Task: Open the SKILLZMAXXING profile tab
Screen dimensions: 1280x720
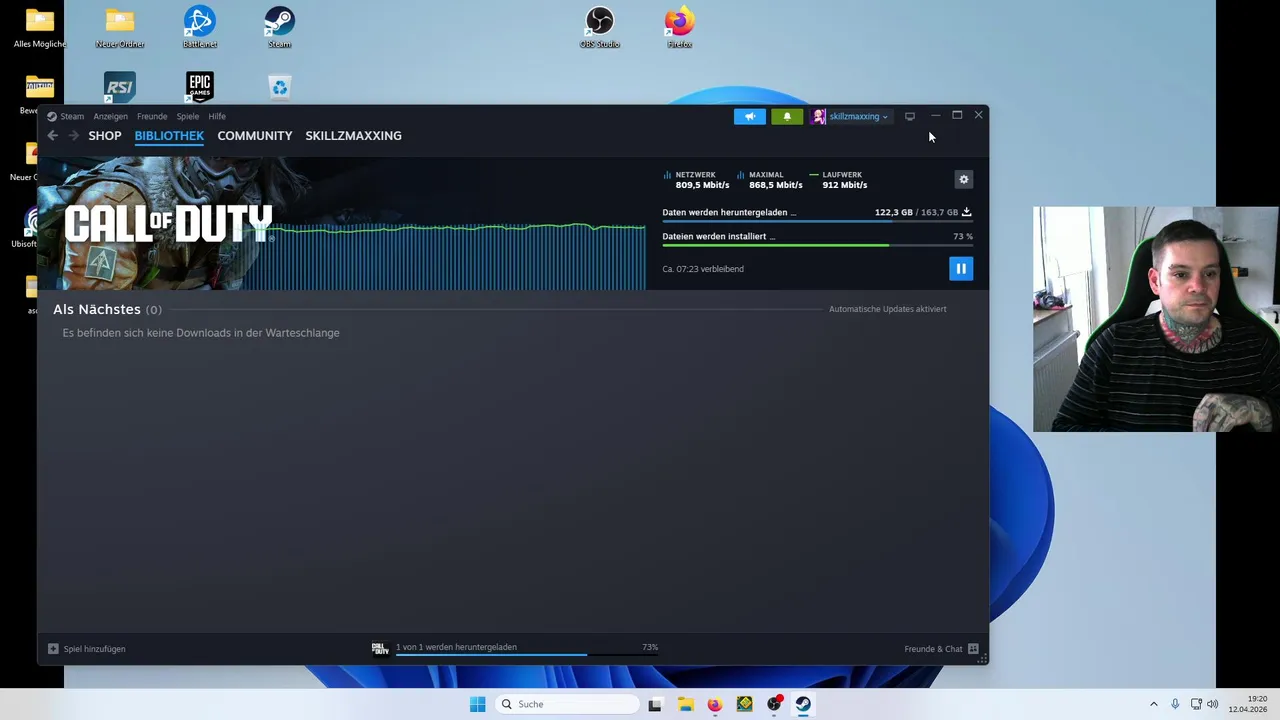Action: pos(353,136)
